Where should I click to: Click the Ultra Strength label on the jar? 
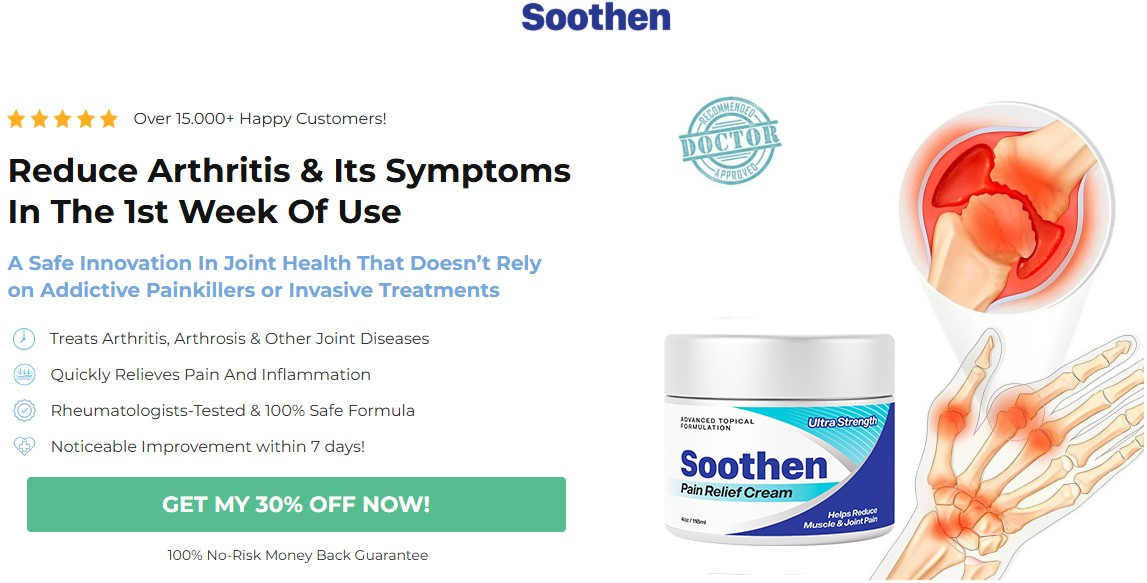(842, 422)
